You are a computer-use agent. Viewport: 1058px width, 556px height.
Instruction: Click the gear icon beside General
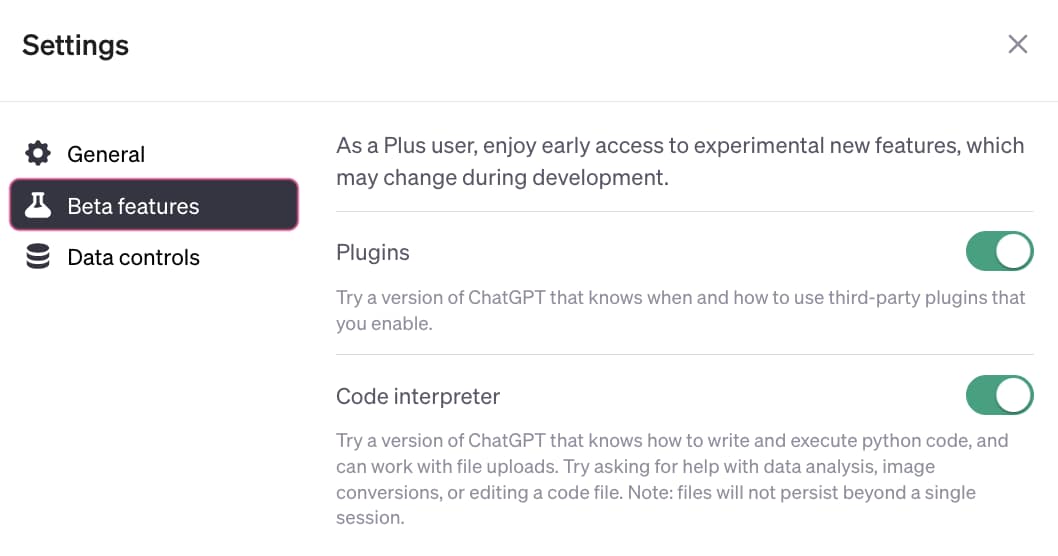(x=38, y=154)
